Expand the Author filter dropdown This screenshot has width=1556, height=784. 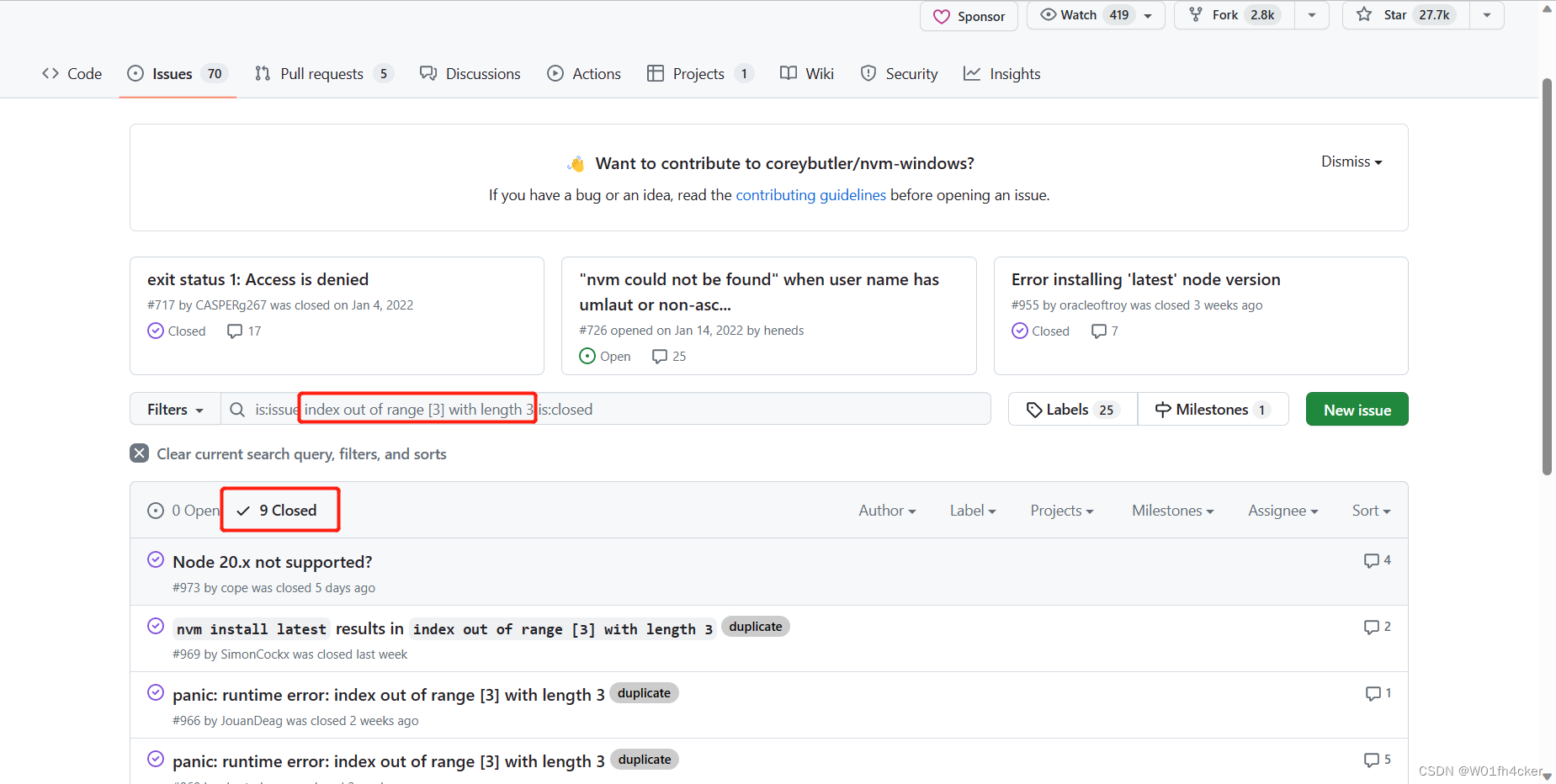tap(887, 511)
